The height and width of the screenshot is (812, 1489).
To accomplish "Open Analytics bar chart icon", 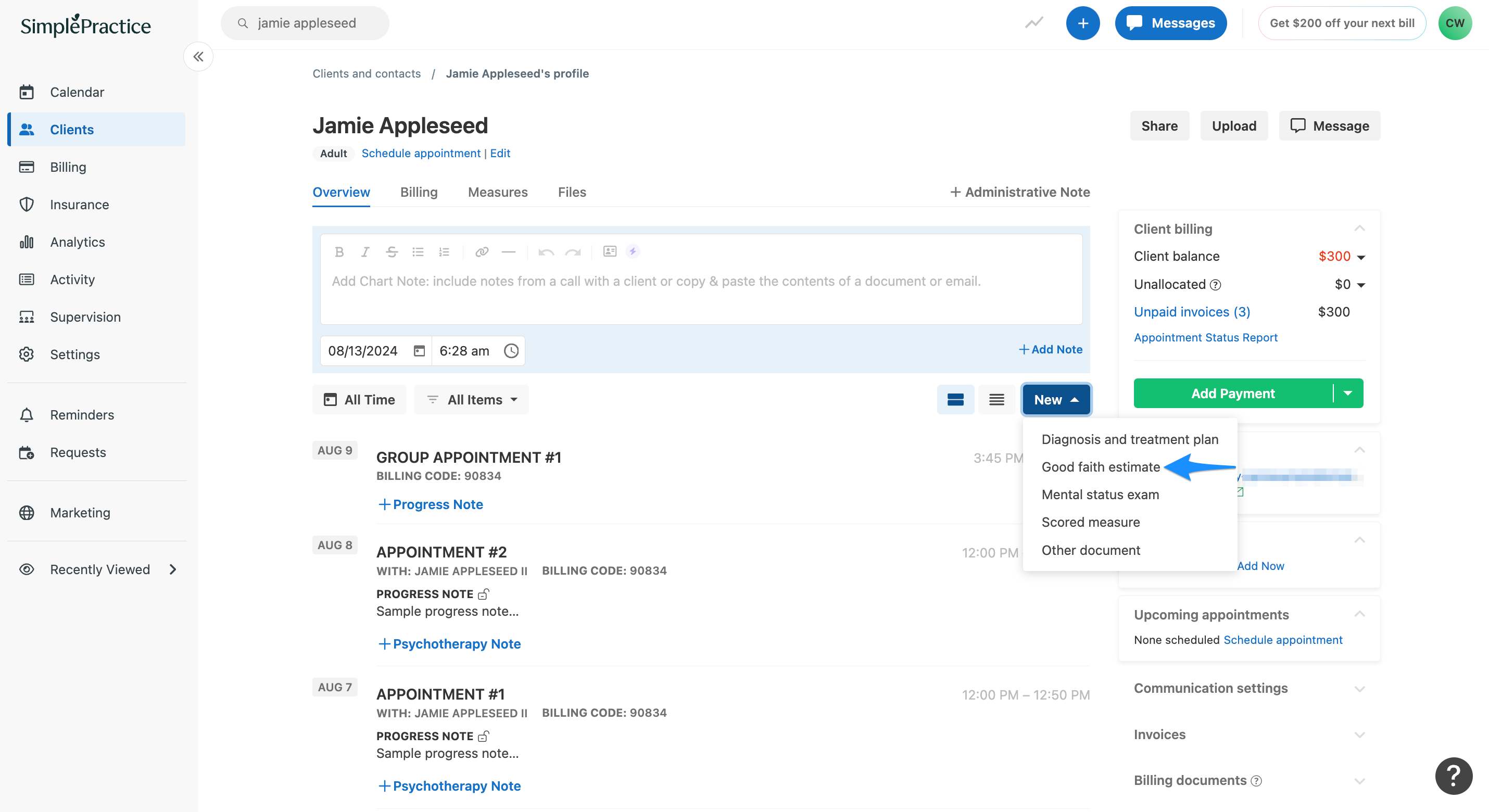I will coord(27,242).
